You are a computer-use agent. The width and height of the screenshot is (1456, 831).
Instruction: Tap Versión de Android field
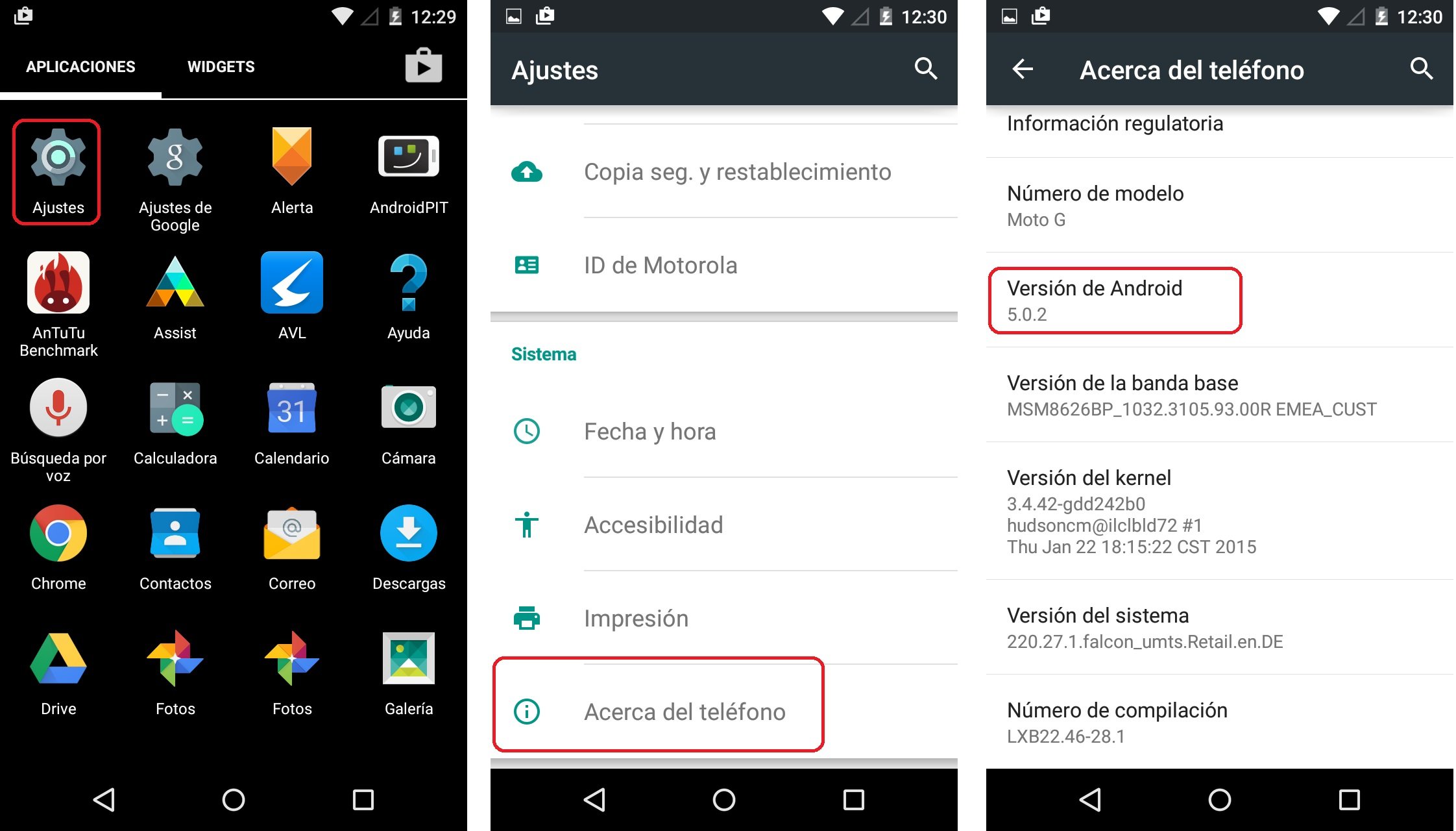pyautogui.click(x=1113, y=300)
